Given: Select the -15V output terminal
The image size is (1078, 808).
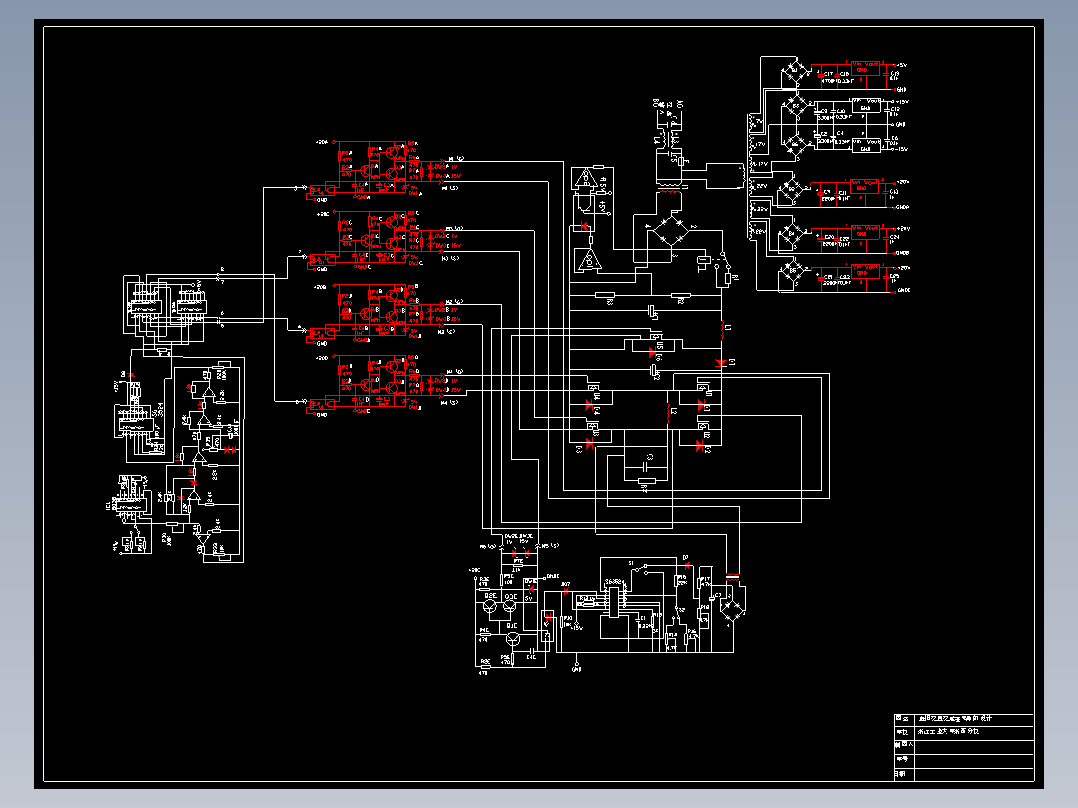Looking at the screenshot, I should pos(900,149).
